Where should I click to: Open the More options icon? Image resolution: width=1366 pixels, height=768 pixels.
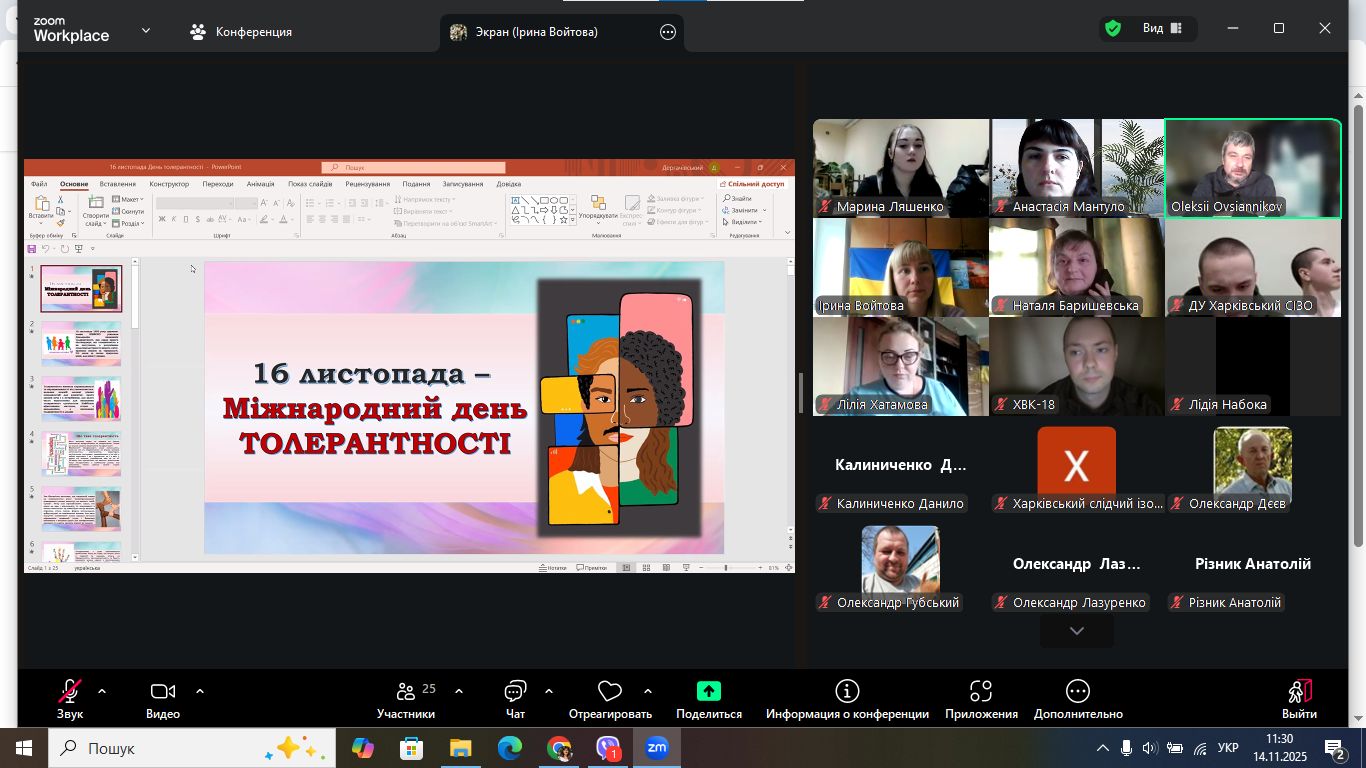[x=1078, y=692]
